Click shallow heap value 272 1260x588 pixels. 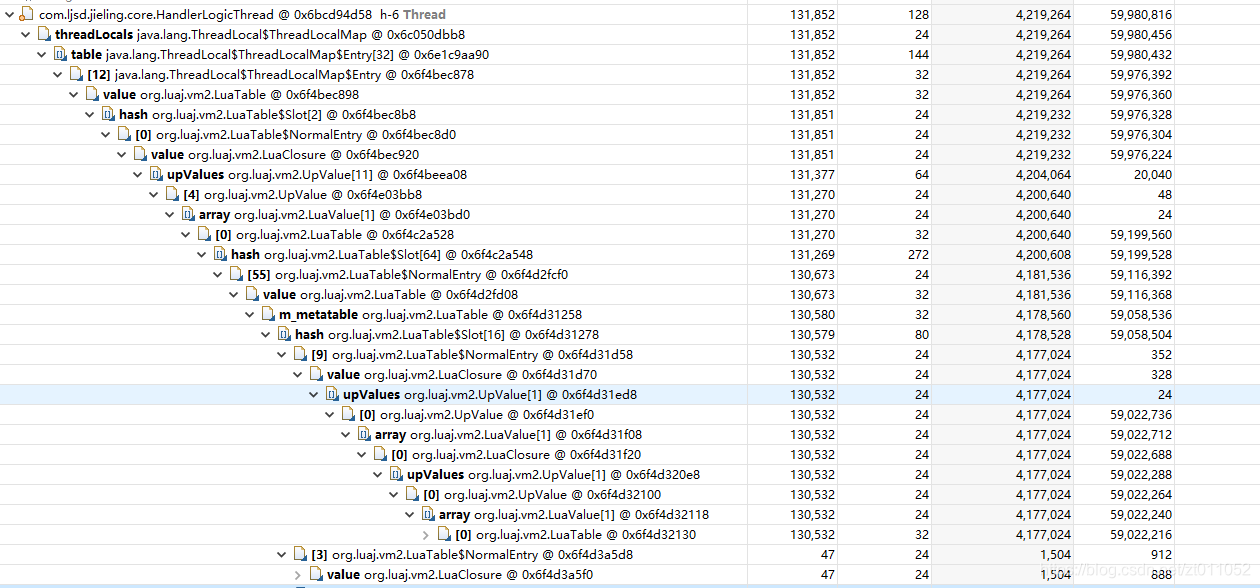(x=918, y=255)
